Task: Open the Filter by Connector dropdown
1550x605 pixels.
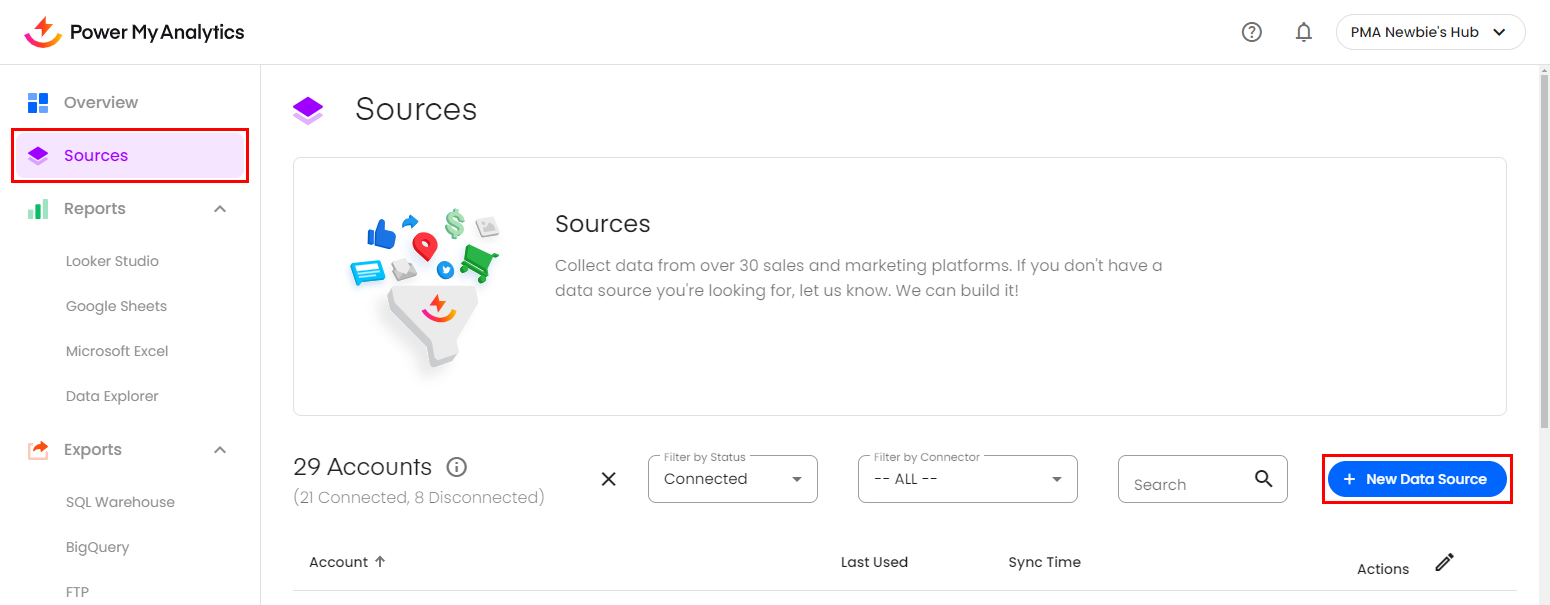Action: (x=967, y=479)
